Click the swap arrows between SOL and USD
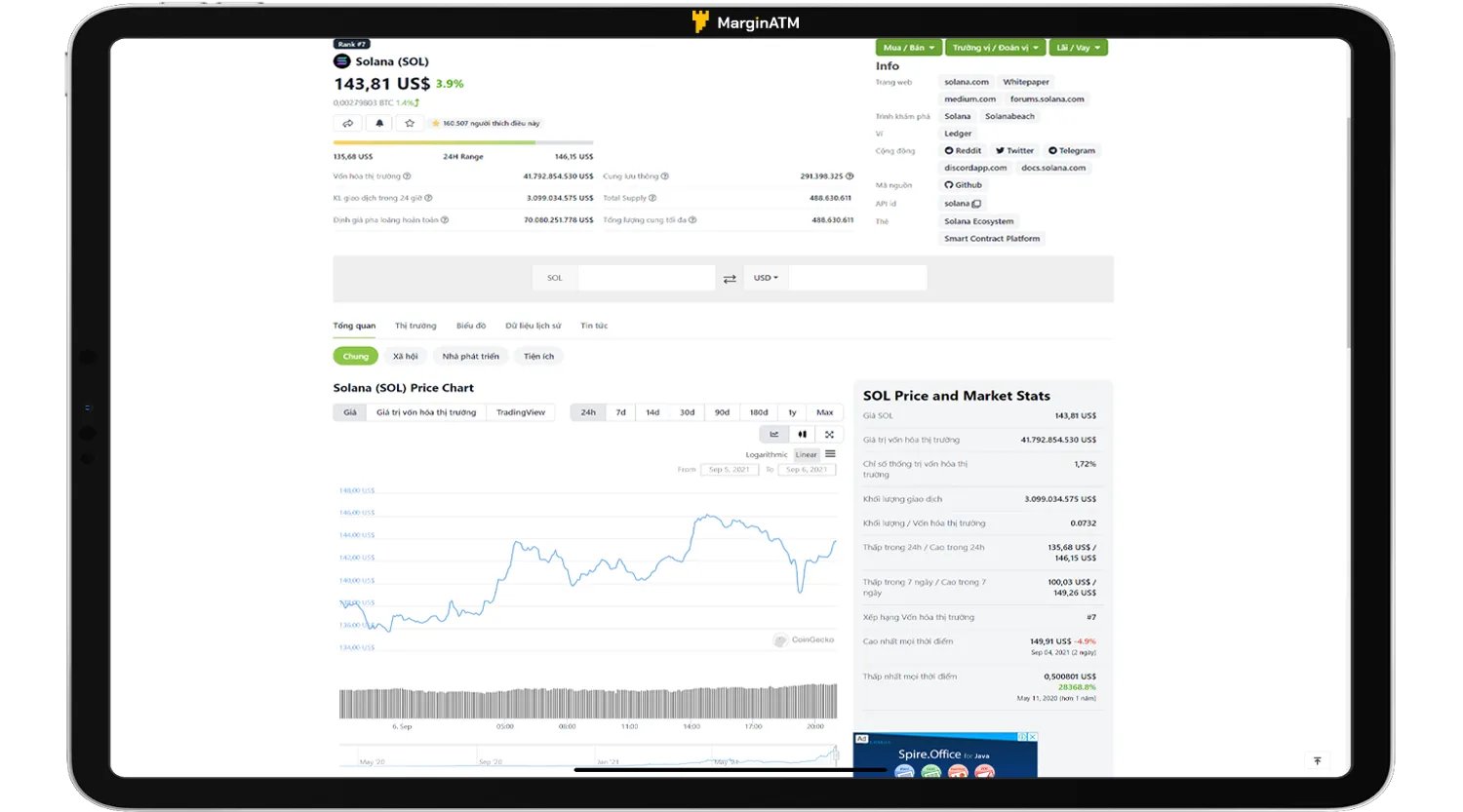The image size is (1463, 812). [x=730, y=279]
